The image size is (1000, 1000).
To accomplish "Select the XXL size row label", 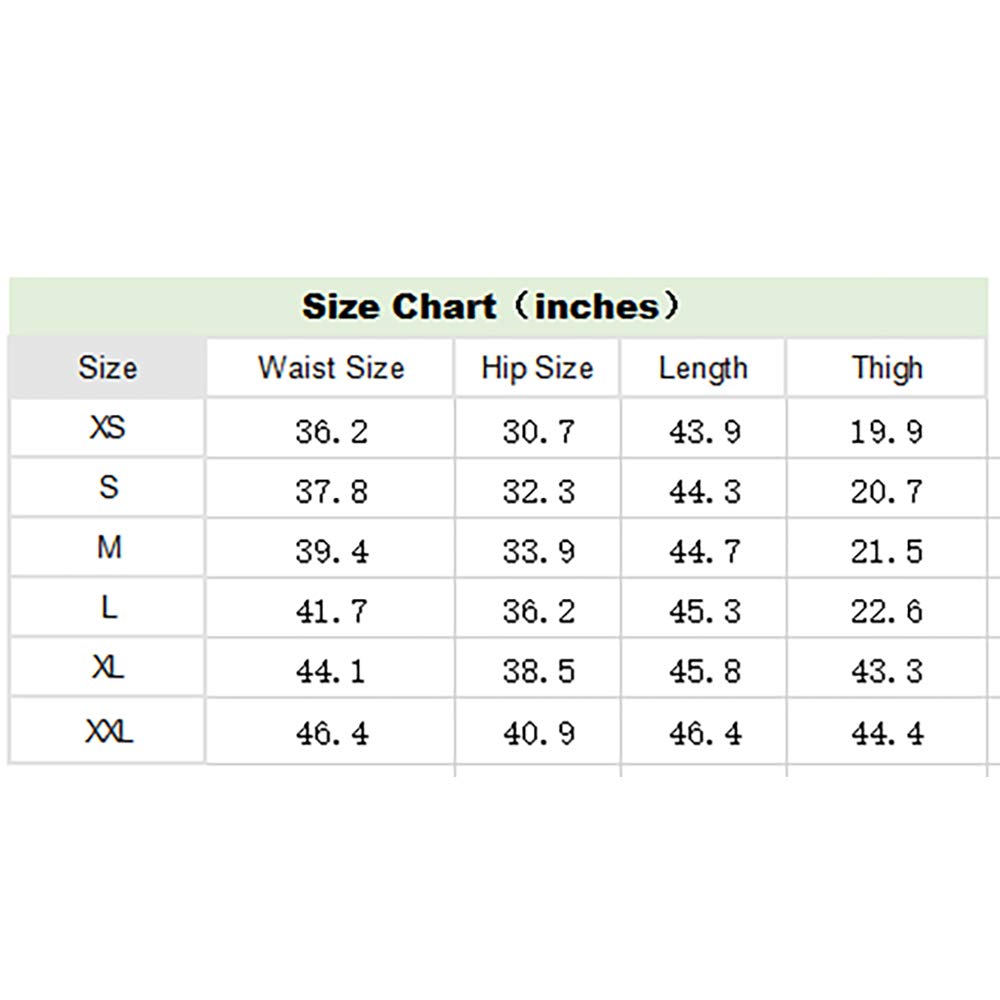I will [x=108, y=733].
